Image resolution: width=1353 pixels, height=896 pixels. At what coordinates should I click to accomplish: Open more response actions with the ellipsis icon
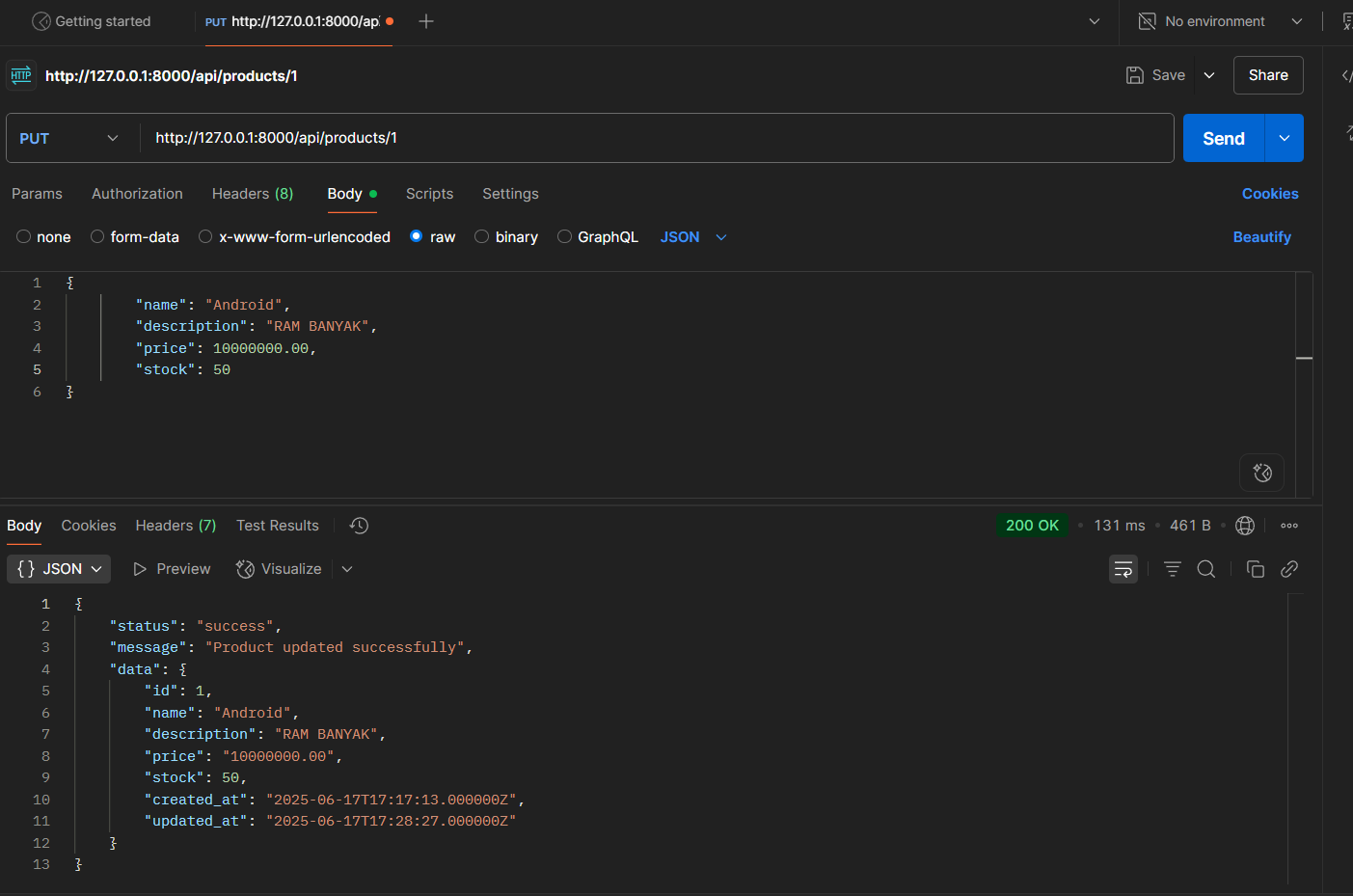coord(1289,525)
